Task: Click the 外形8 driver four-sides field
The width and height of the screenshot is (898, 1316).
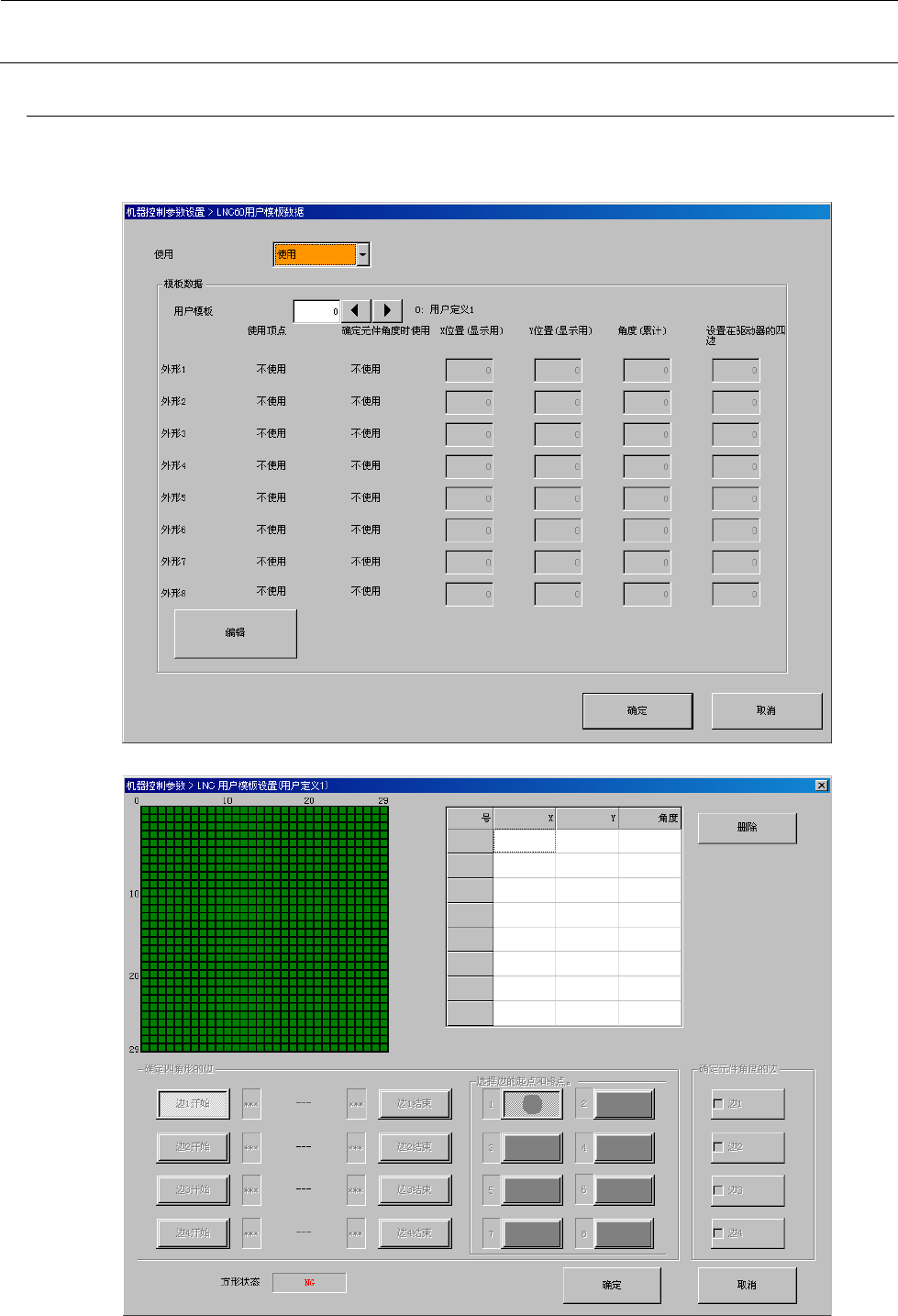Action: pyautogui.click(x=737, y=594)
